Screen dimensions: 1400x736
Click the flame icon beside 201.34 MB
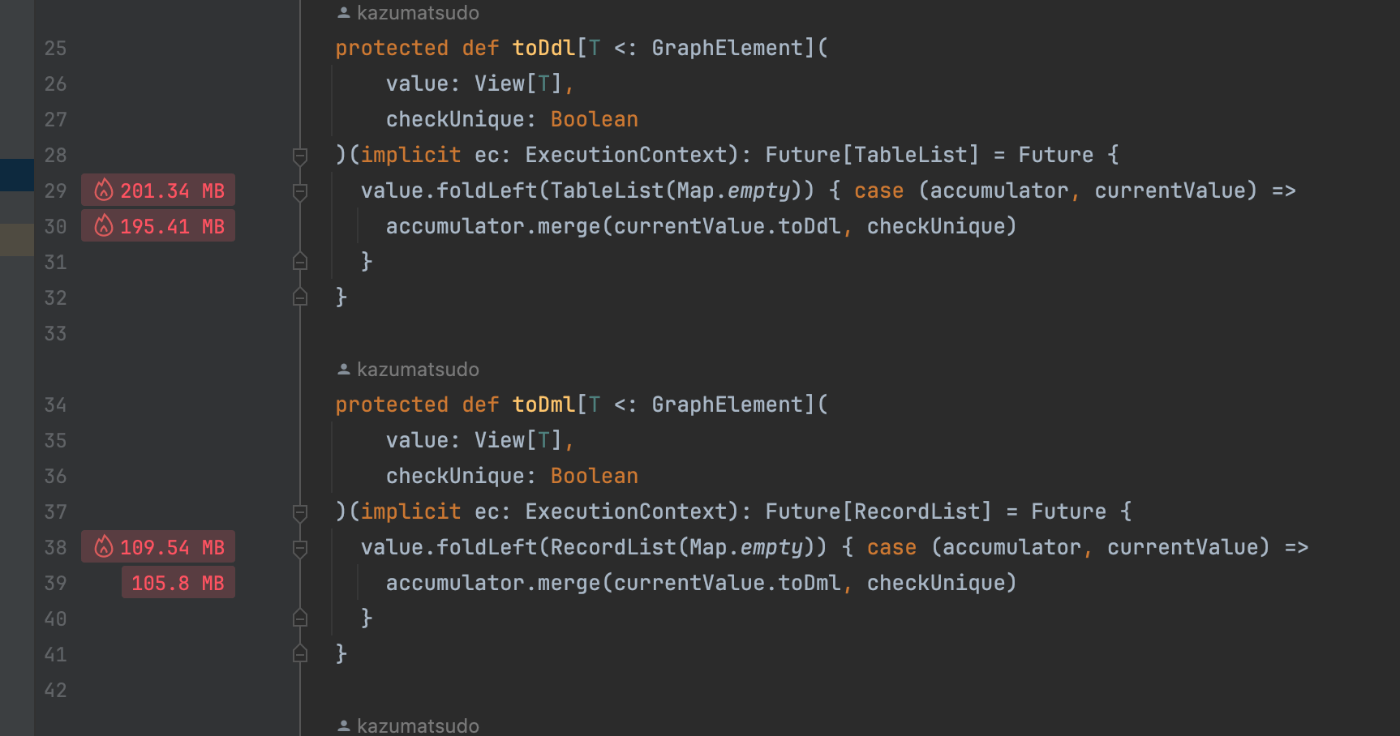point(104,191)
